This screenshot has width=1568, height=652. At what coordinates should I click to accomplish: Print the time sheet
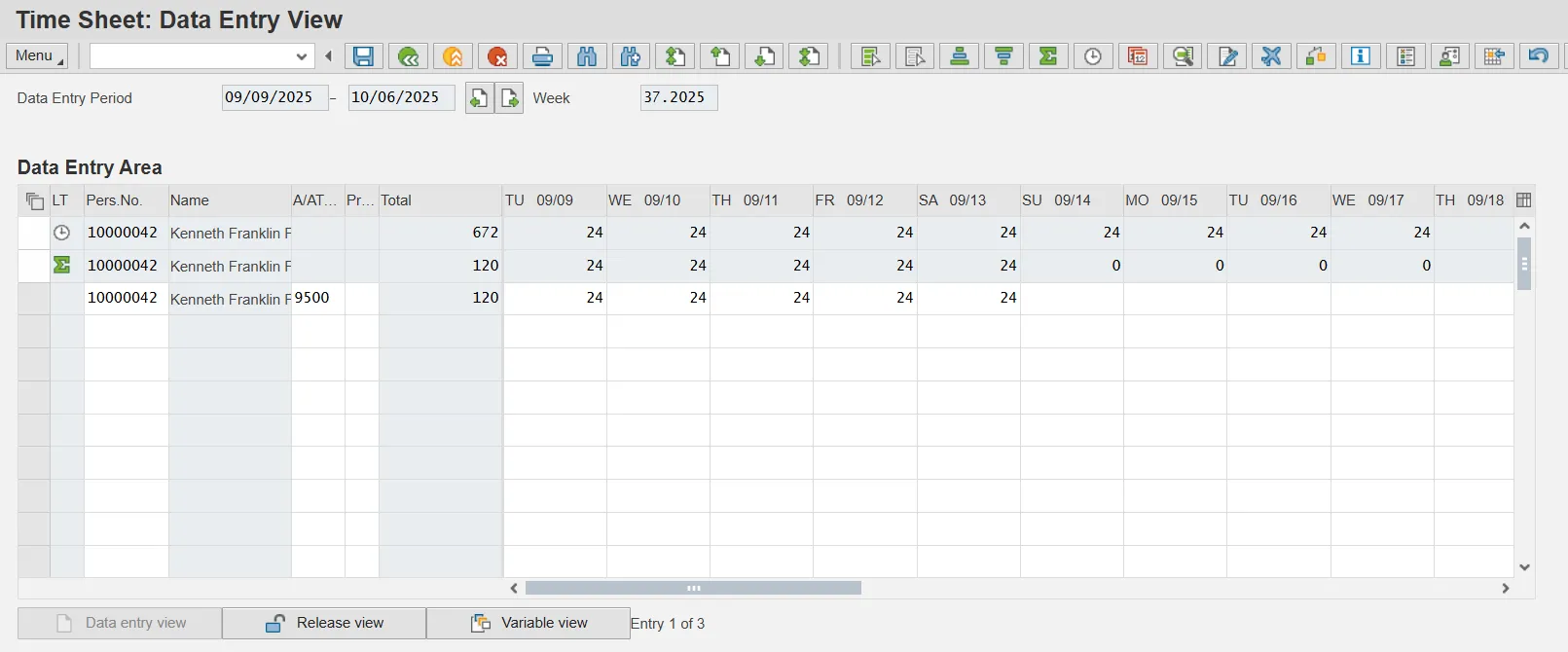(542, 56)
